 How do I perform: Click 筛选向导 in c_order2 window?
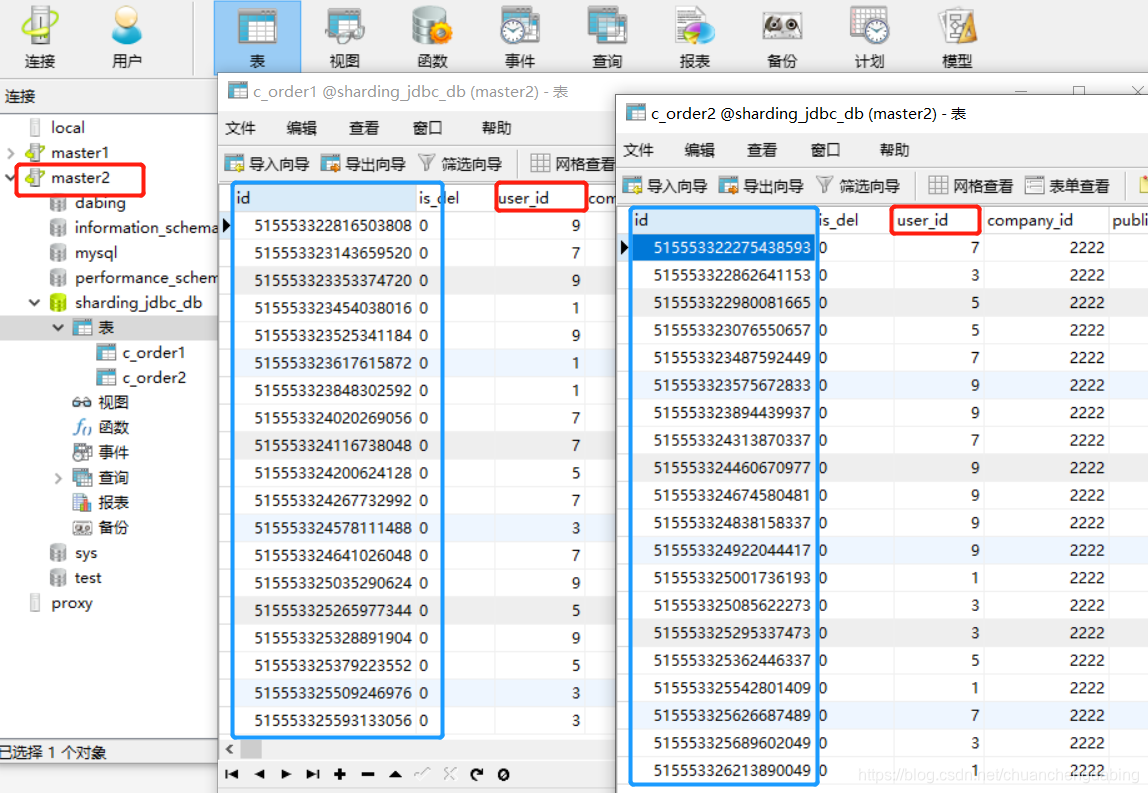tap(858, 185)
